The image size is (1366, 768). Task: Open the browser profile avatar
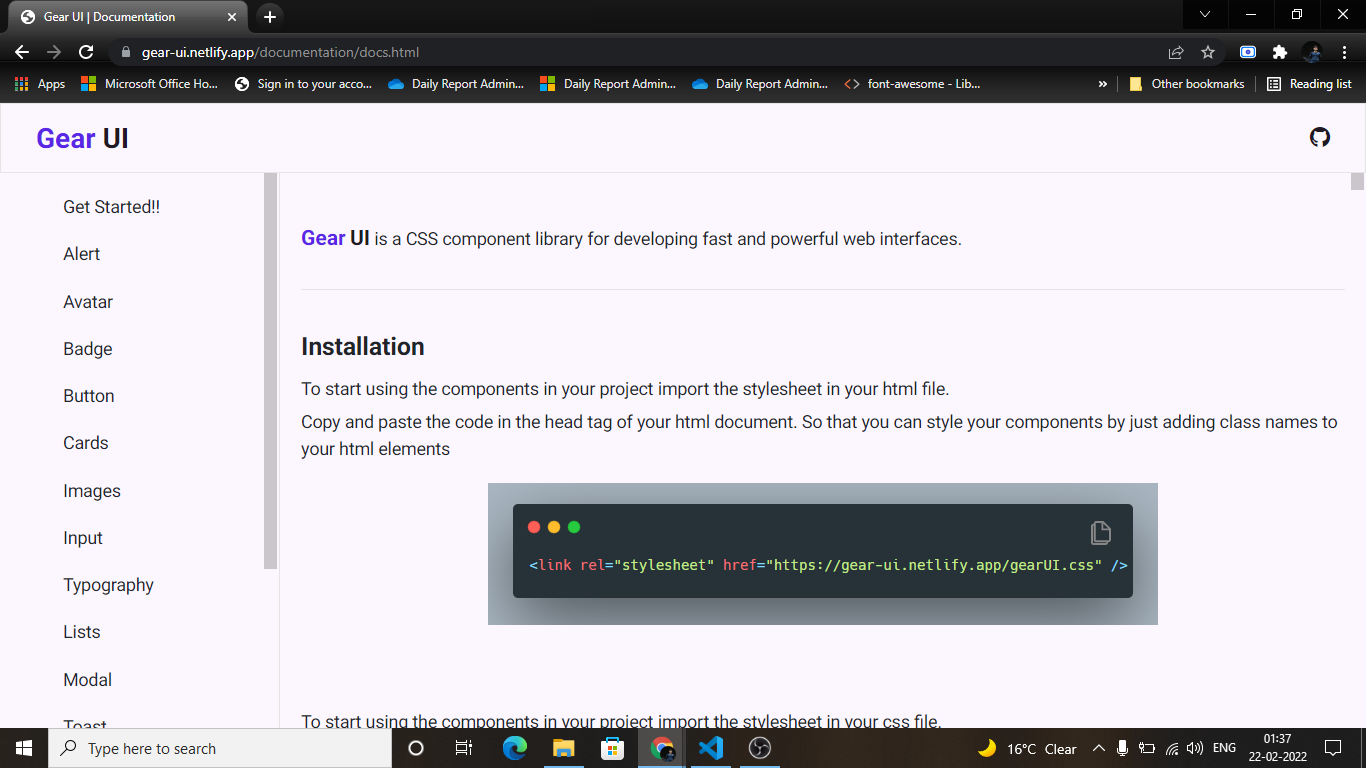1312,52
